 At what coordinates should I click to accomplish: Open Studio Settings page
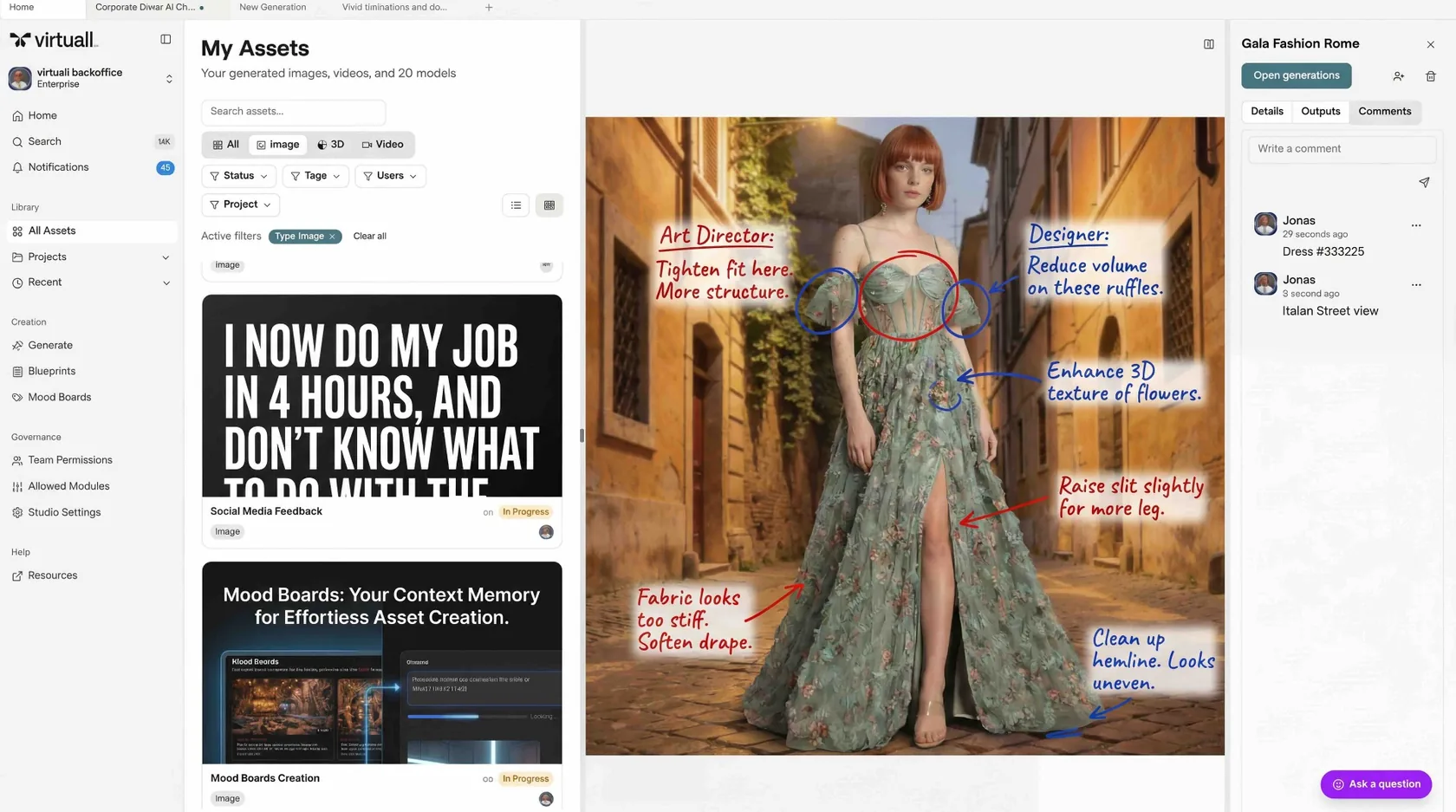click(x=64, y=512)
